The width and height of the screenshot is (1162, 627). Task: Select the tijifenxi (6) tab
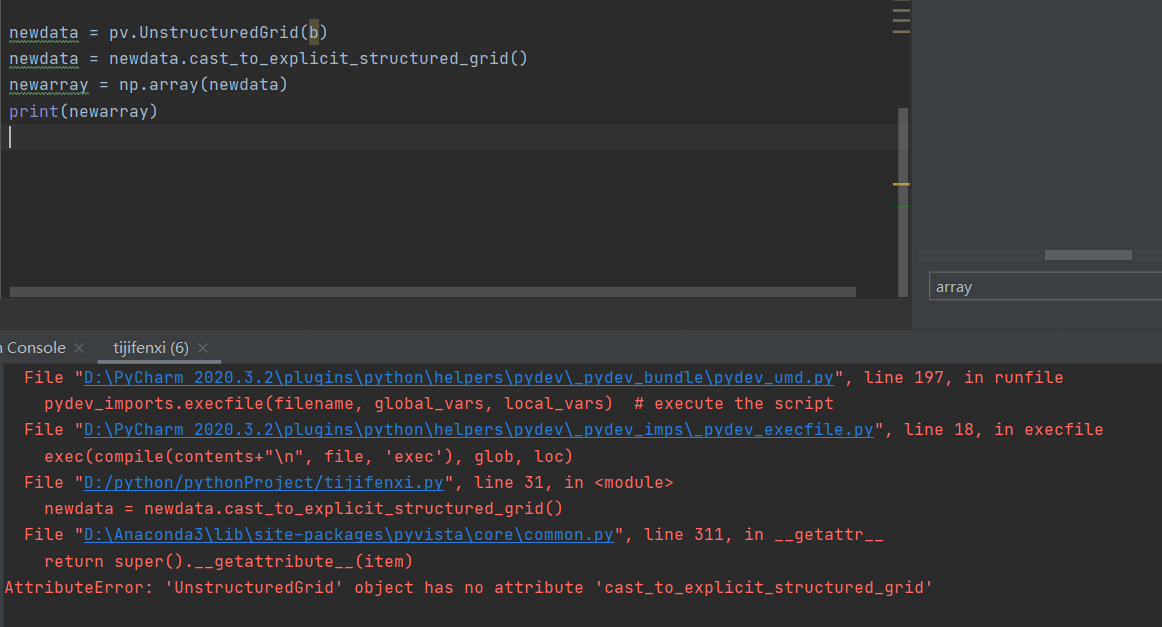click(150, 348)
